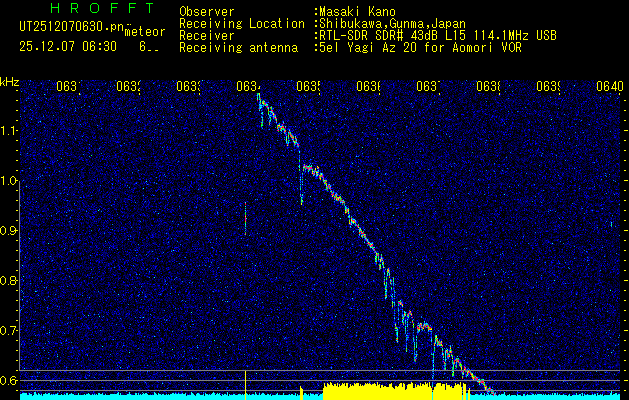Click the 0.8 frequency axis label

(9, 281)
